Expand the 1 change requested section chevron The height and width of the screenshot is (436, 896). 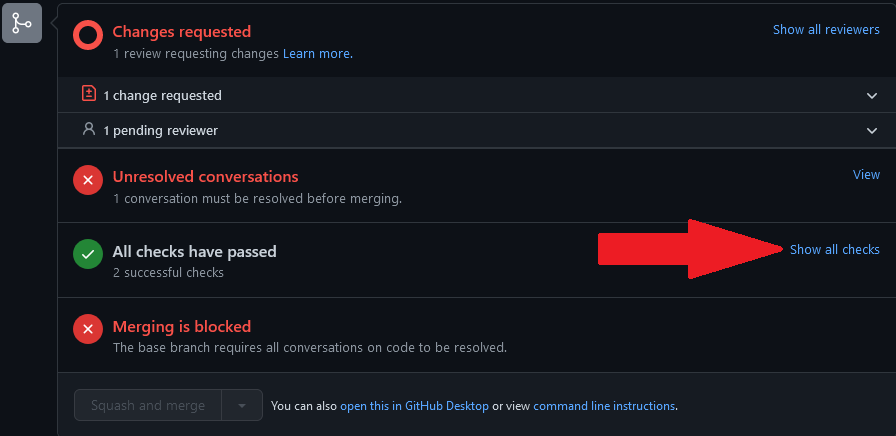[x=872, y=95]
